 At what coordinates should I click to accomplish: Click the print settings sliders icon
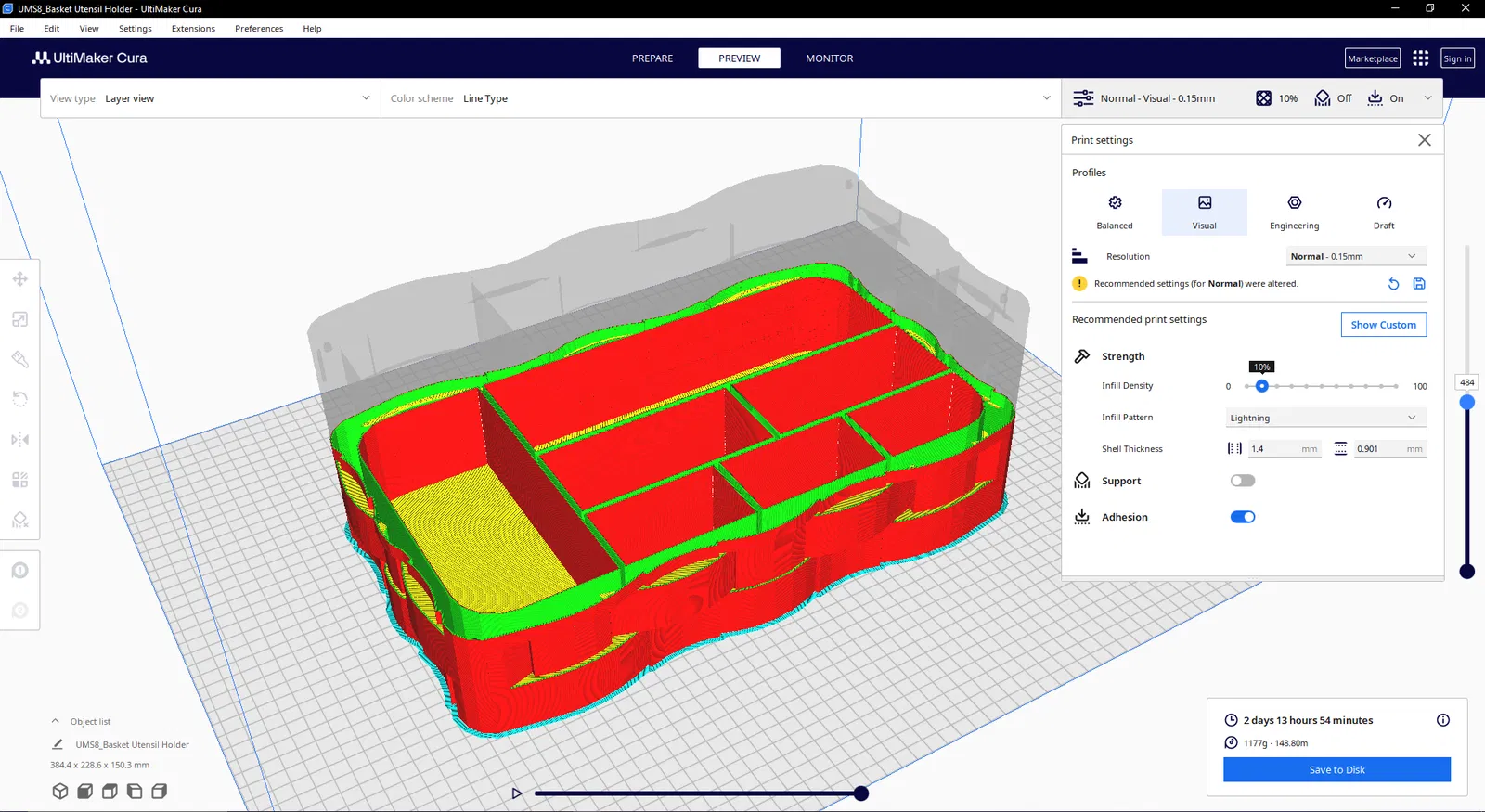[1083, 98]
